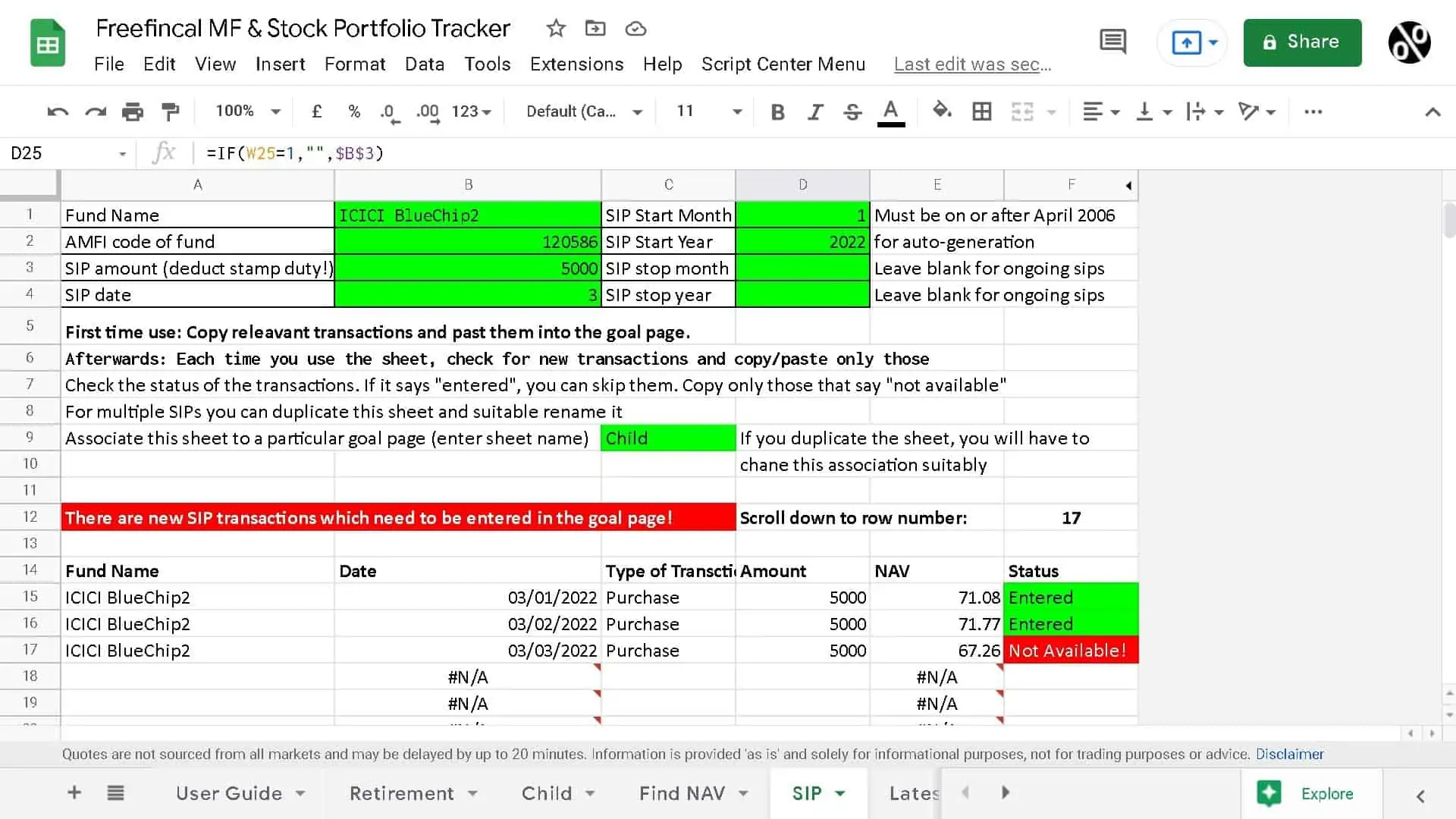Open text wrapping options
The width and height of the screenshot is (1456, 819).
[1205, 112]
